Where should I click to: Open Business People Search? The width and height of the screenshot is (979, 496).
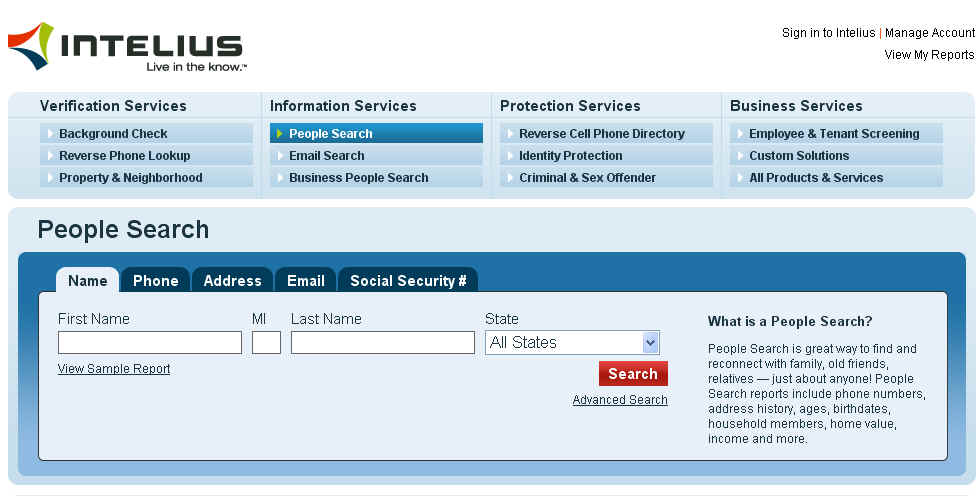coord(376,177)
